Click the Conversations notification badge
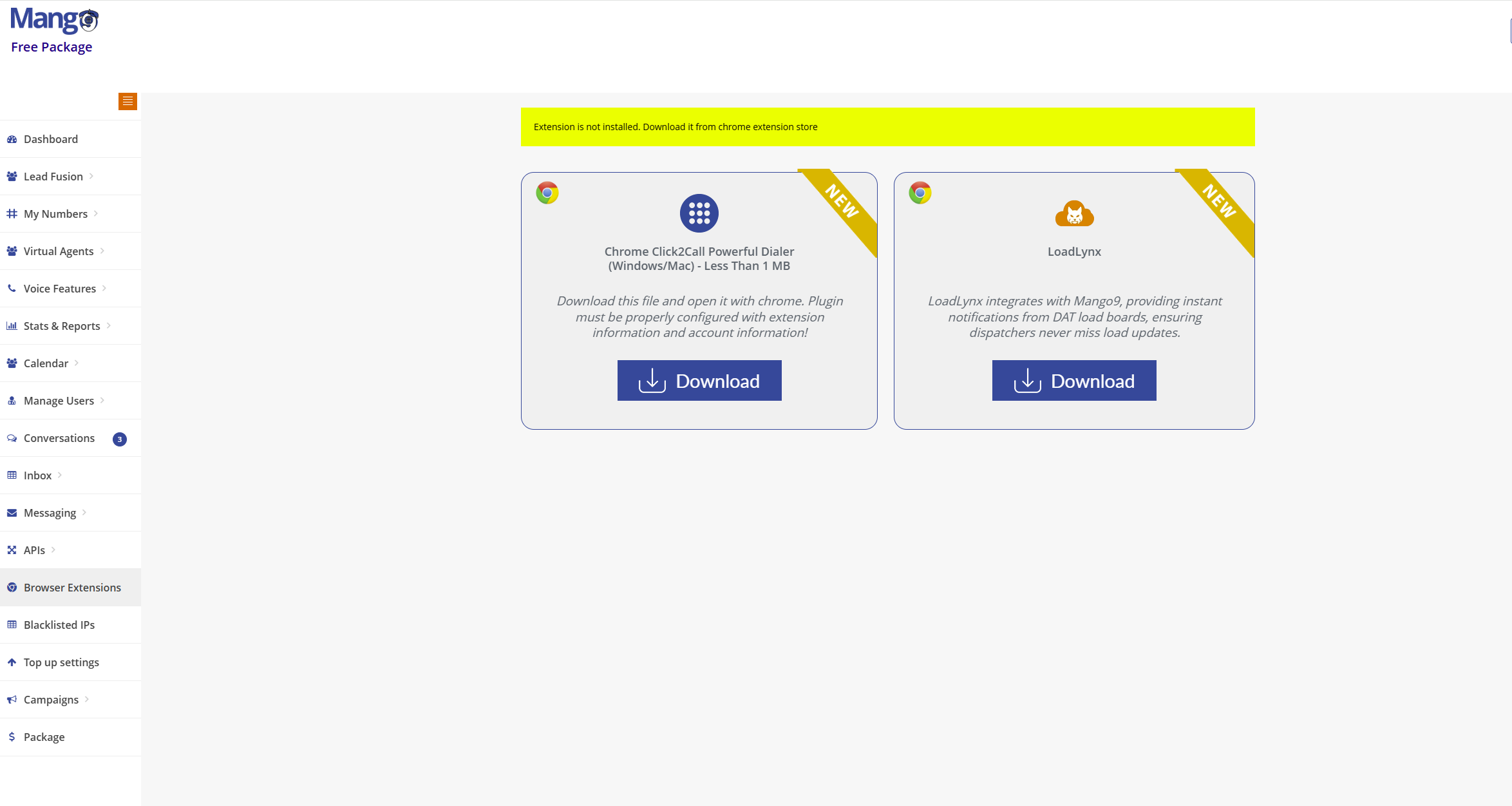Image resolution: width=1512 pixels, height=806 pixels. (119, 439)
